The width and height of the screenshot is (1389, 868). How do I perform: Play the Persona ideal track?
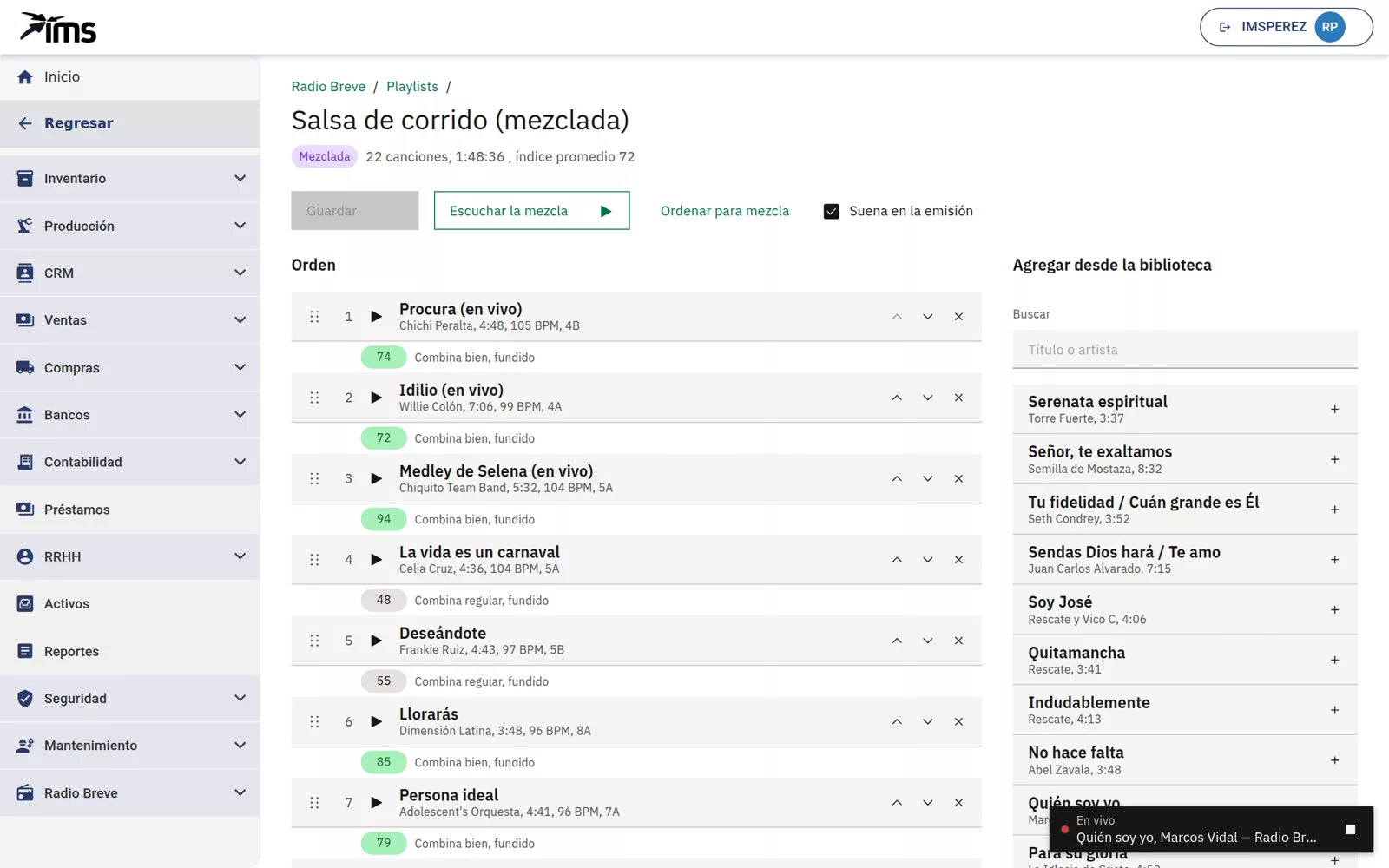click(x=376, y=803)
